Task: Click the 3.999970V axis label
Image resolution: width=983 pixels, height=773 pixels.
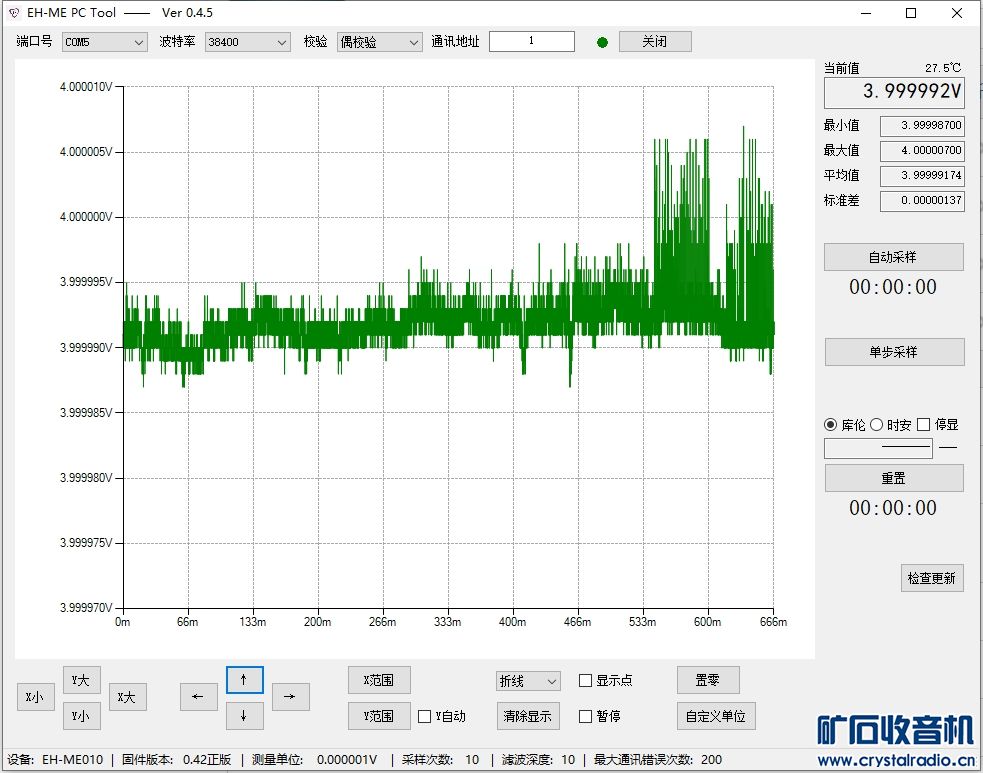Action: [x=87, y=607]
